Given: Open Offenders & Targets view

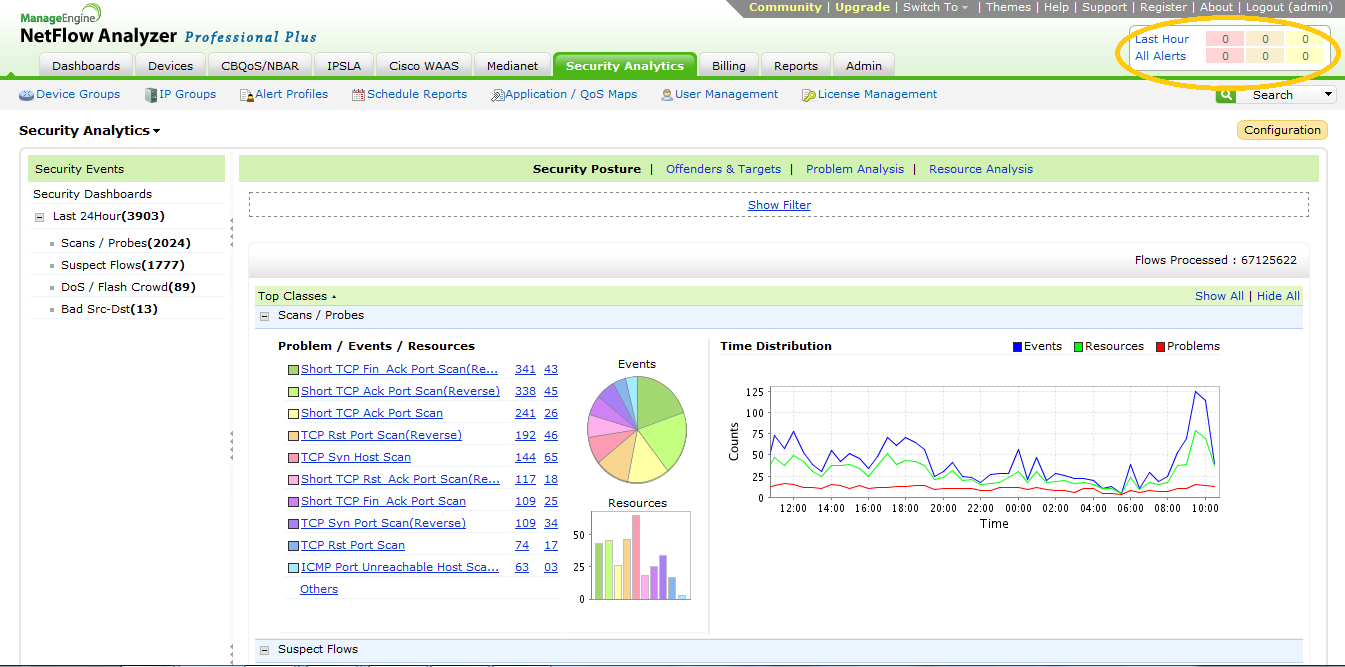Looking at the screenshot, I should click(x=723, y=169).
